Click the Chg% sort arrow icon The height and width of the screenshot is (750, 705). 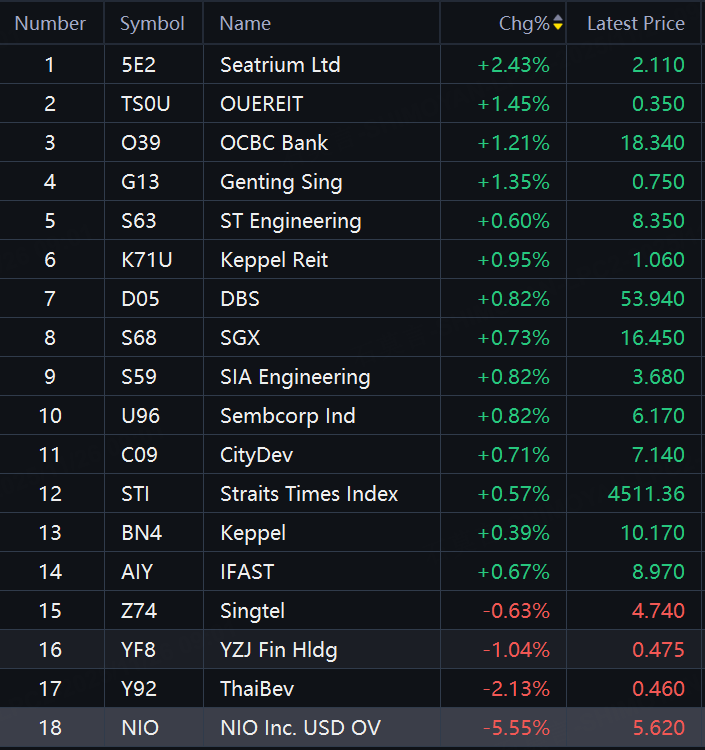(x=558, y=23)
